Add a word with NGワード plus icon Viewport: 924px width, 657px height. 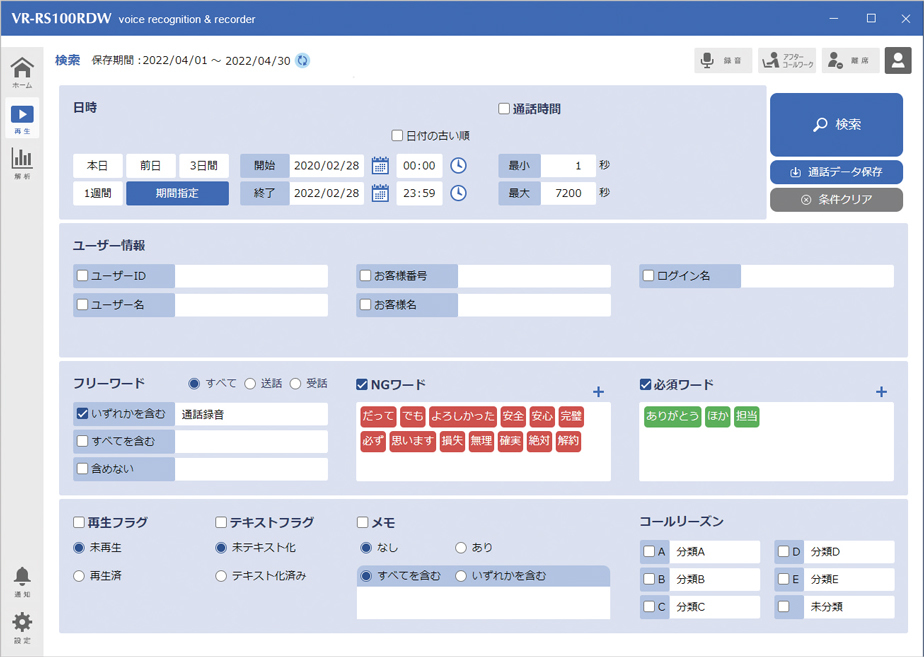pyautogui.click(x=599, y=392)
